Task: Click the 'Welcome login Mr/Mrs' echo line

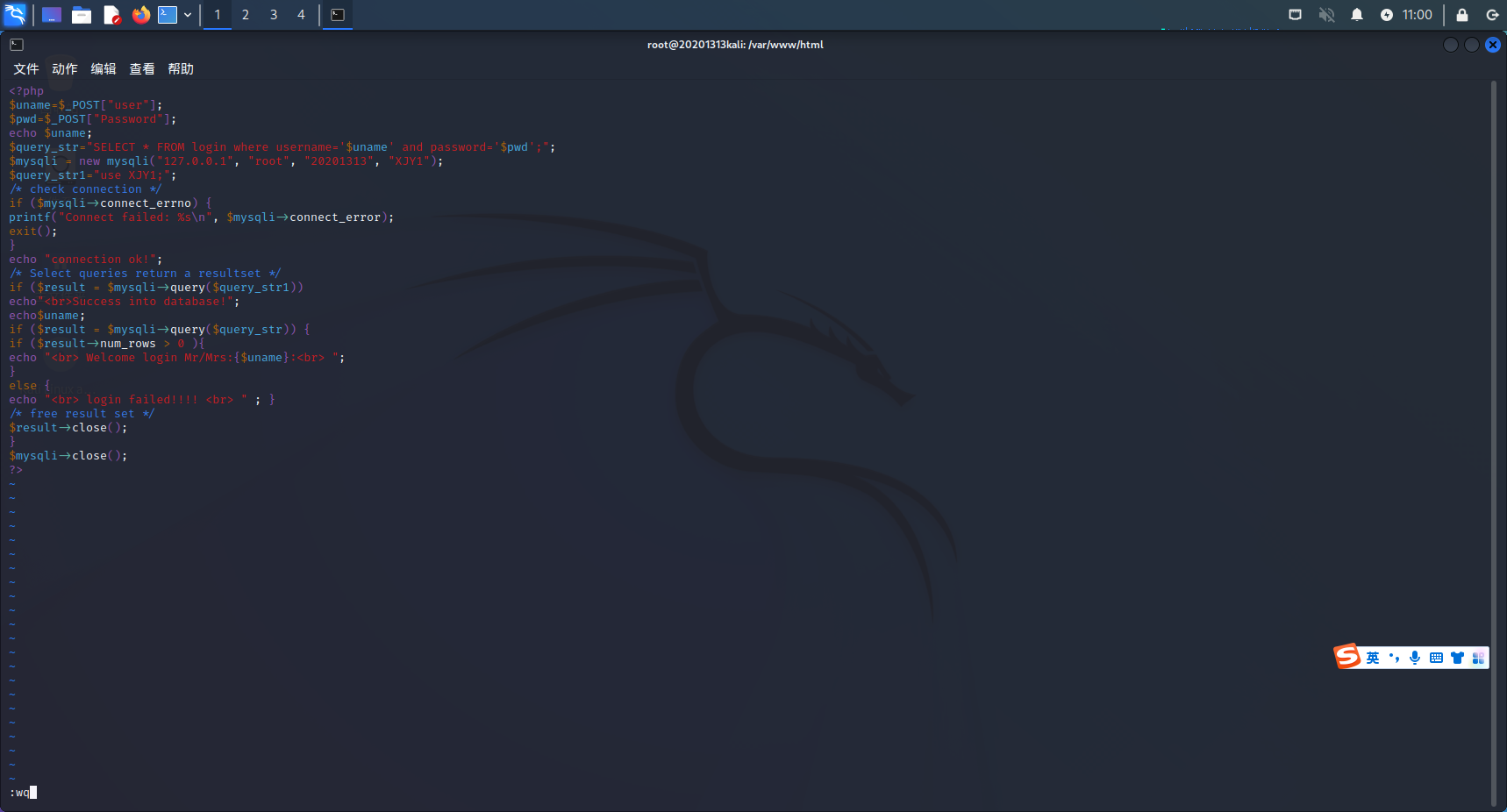Action: click(177, 358)
